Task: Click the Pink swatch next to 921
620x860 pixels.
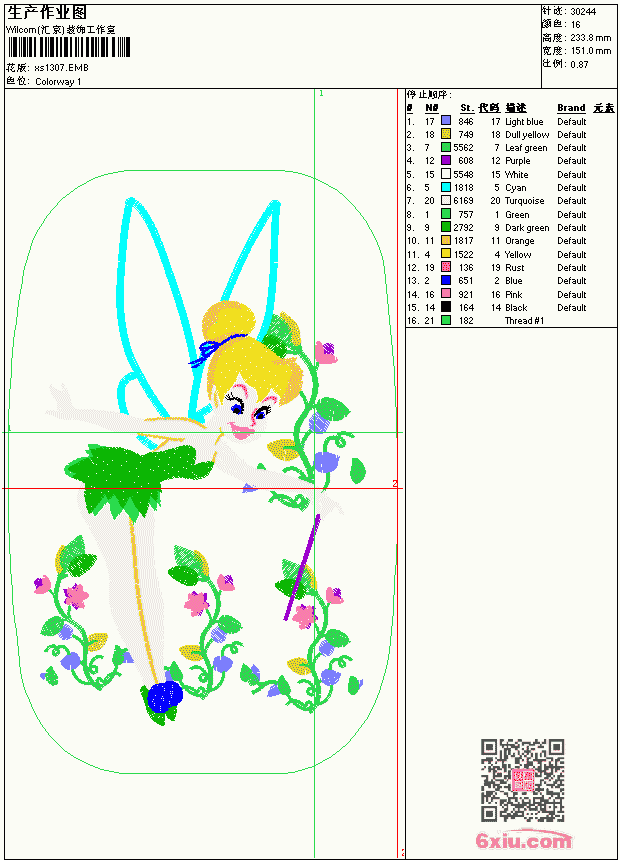Action: click(446, 293)
